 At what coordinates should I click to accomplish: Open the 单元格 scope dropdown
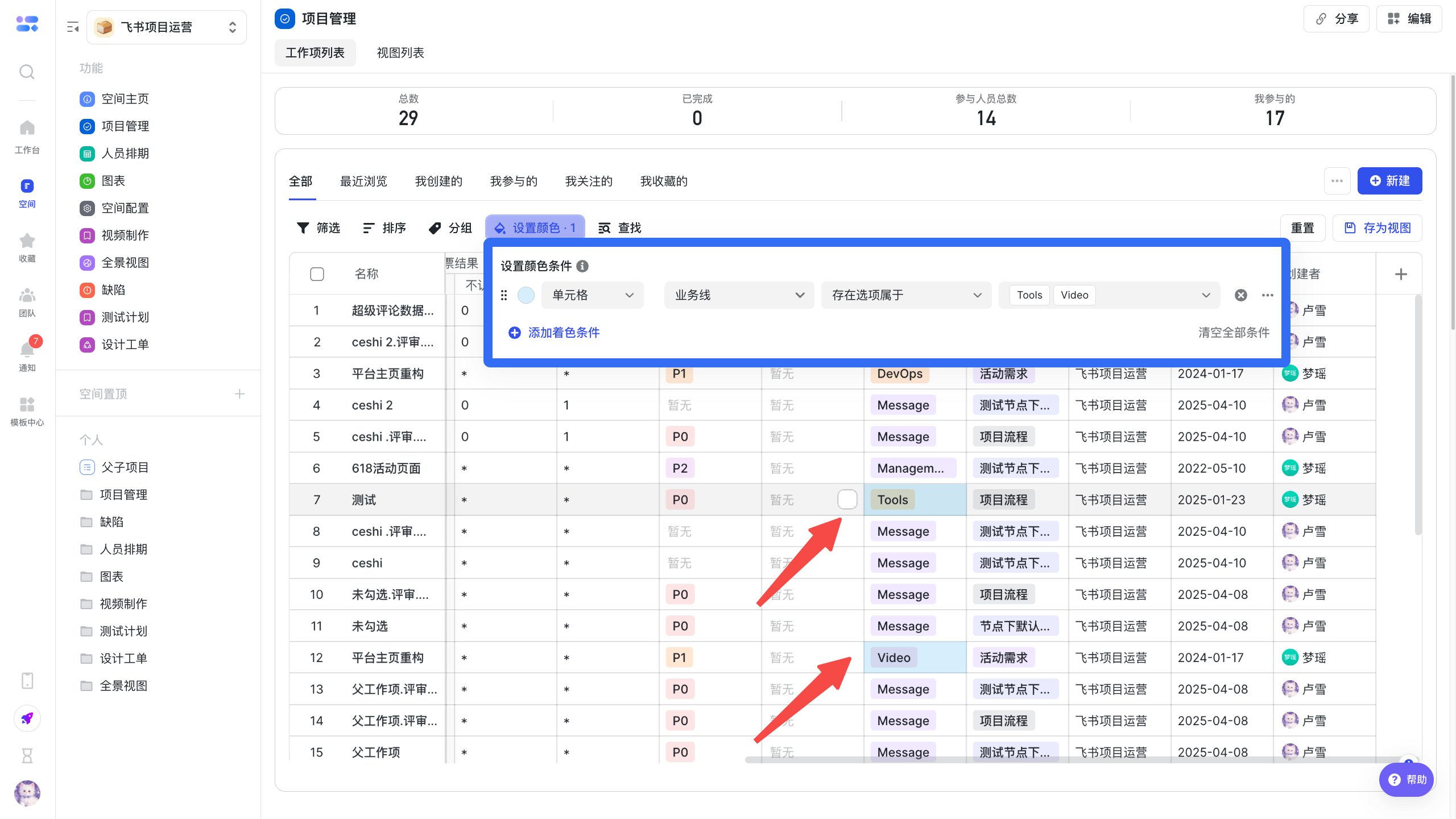point(593,295)
